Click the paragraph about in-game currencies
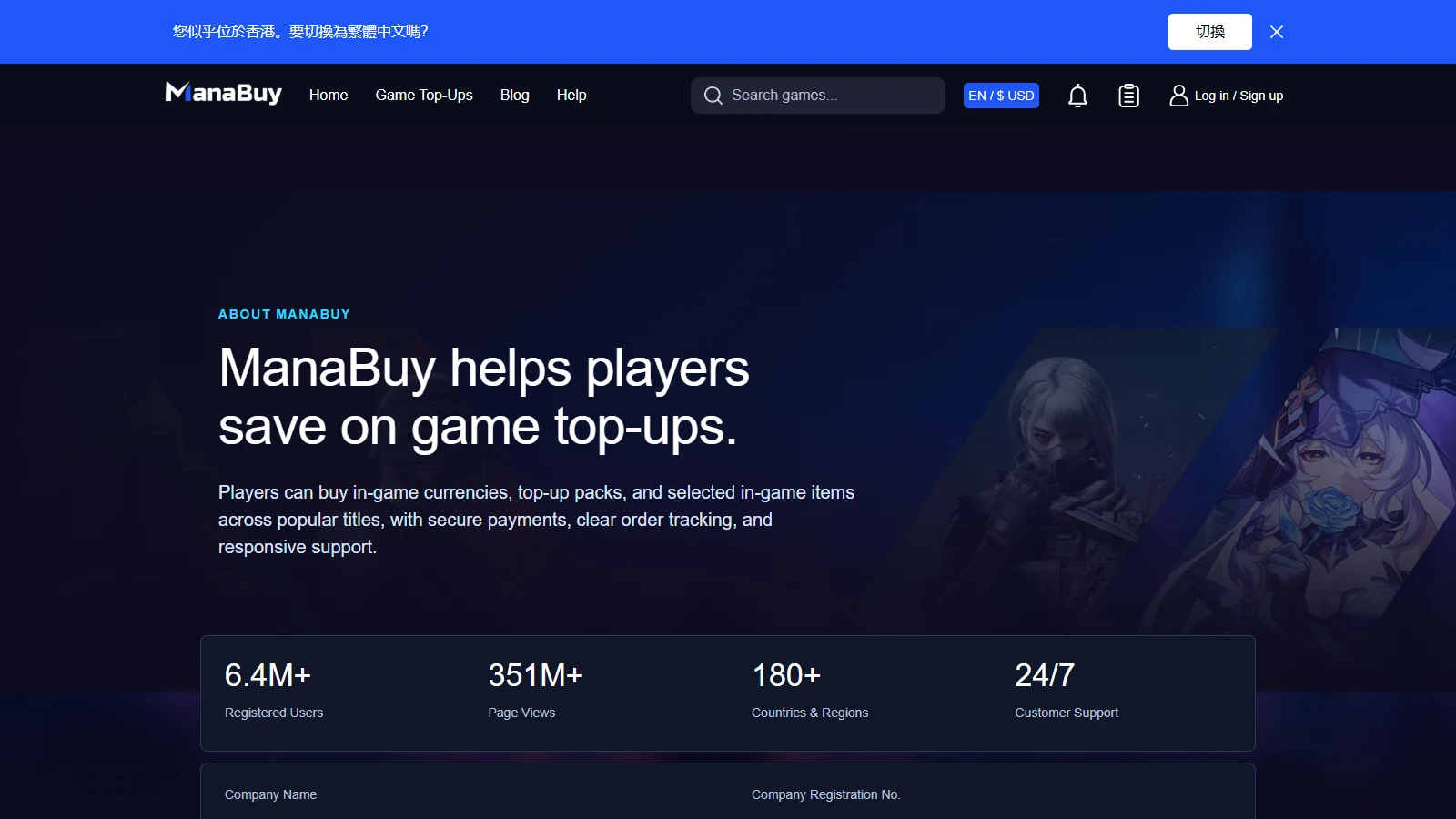Viewport: 1456px width, 819px height. [x=537, y=520]
